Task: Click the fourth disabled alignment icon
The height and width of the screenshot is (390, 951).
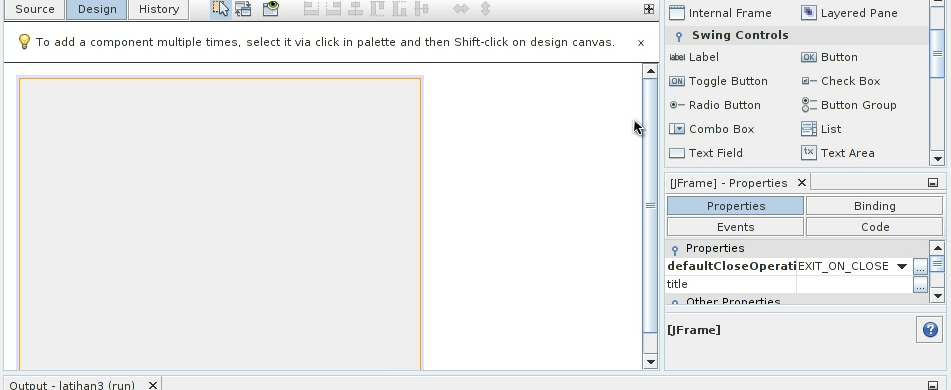Action: [377, 8]
